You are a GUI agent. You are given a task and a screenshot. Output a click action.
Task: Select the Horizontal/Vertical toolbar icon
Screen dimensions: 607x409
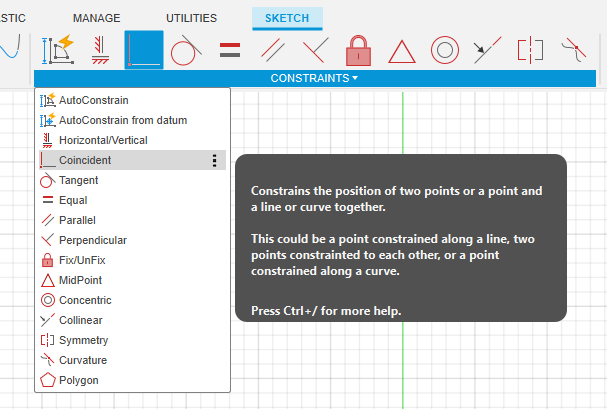pos(100,49)
